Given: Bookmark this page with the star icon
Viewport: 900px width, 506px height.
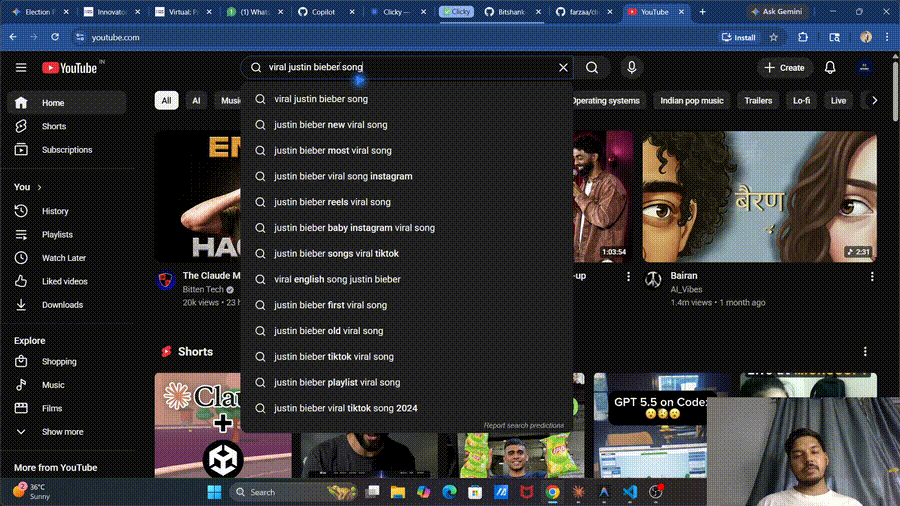Looking at the screenshot, I should coord(774,37).
